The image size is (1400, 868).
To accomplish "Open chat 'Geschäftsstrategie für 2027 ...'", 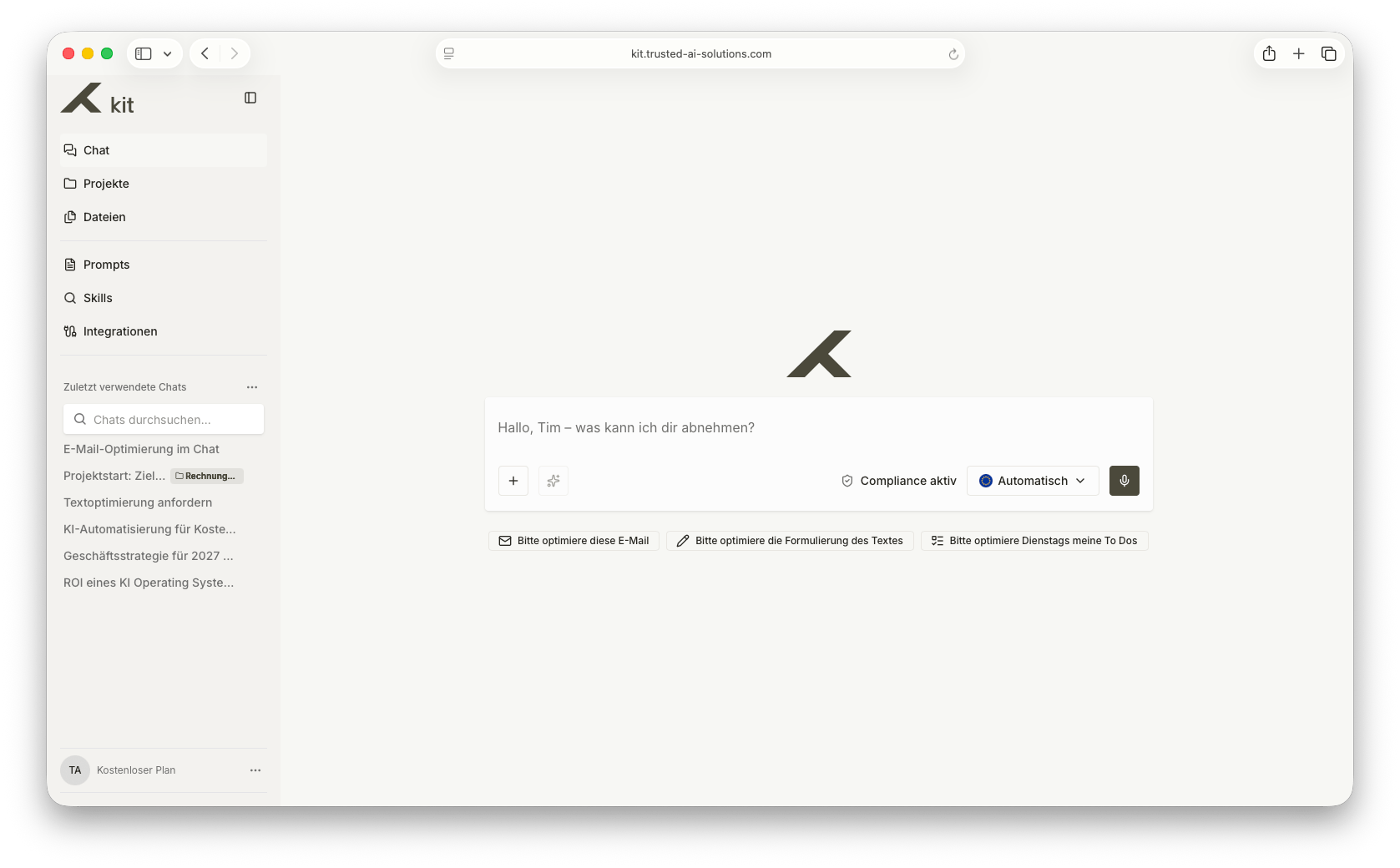I will (x=149, y=556).
